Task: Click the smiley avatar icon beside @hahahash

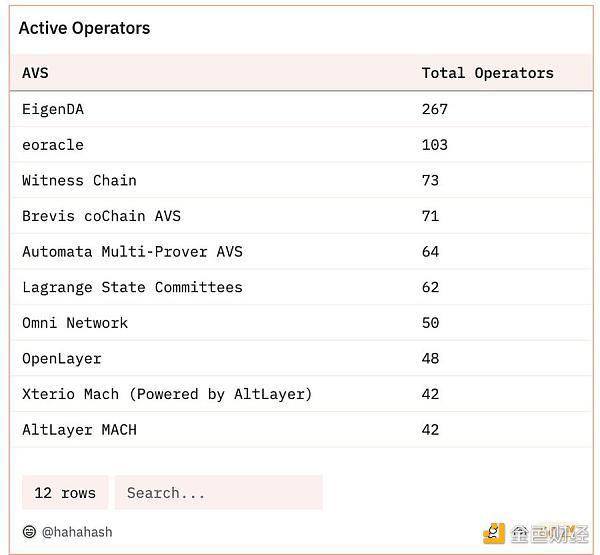Action: (x=29, y=532)
